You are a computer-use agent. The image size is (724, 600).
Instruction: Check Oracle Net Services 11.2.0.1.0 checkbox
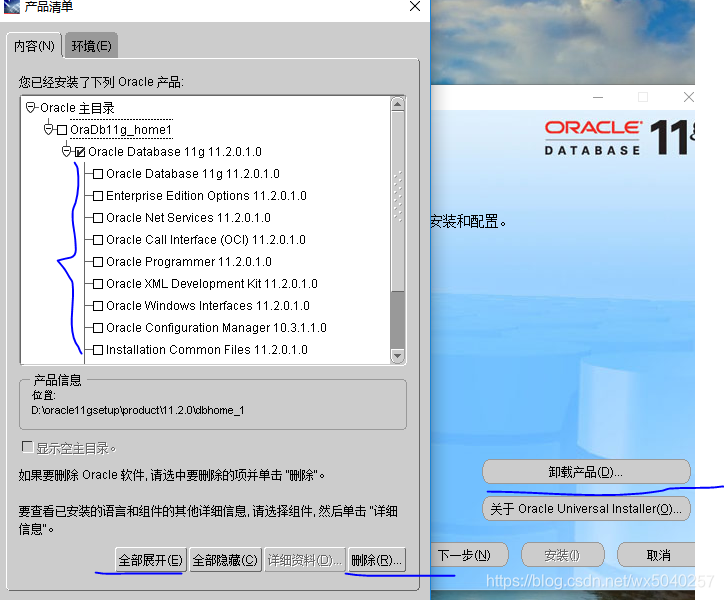click(98, 218)
